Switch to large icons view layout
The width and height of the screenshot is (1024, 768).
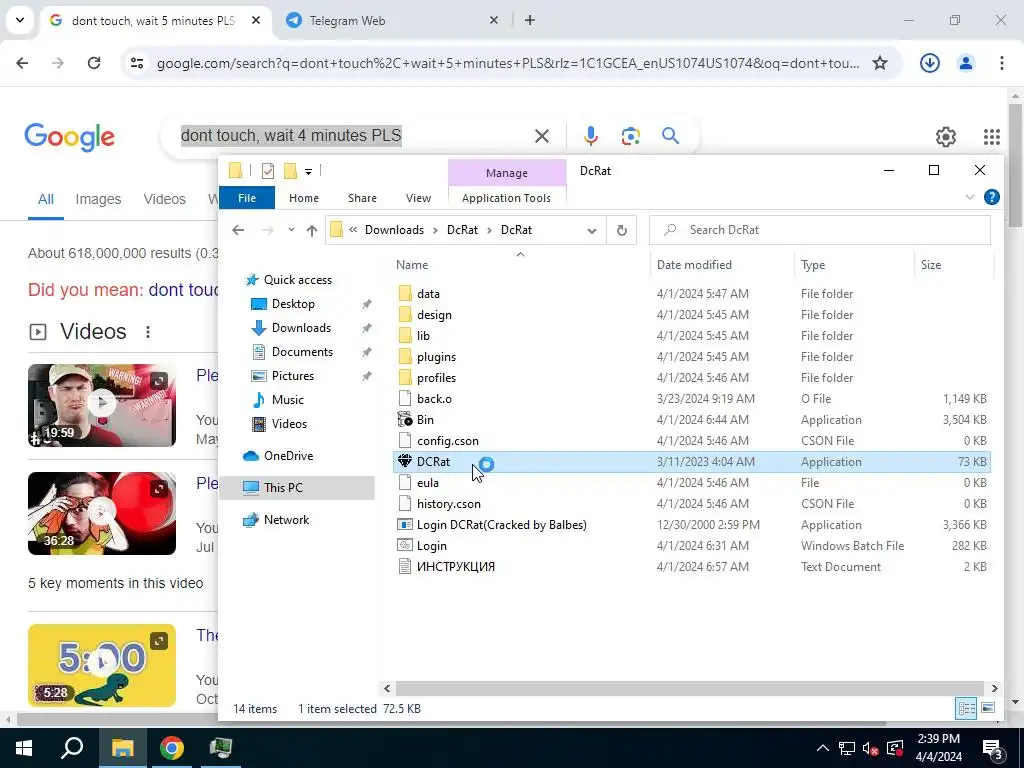pos(987,708)
